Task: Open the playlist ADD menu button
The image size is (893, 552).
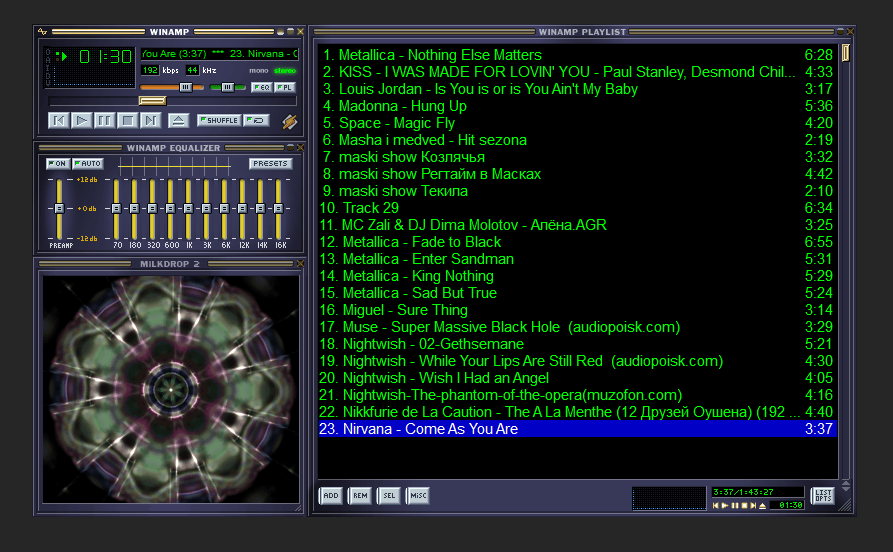Action: (331, 496)
